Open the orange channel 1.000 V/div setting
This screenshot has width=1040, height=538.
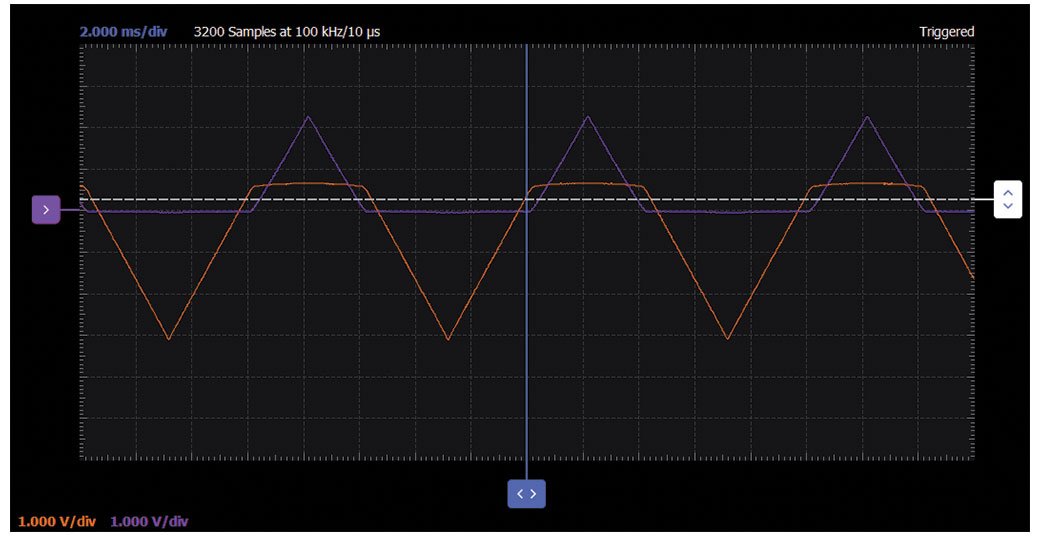coord(57,521)
